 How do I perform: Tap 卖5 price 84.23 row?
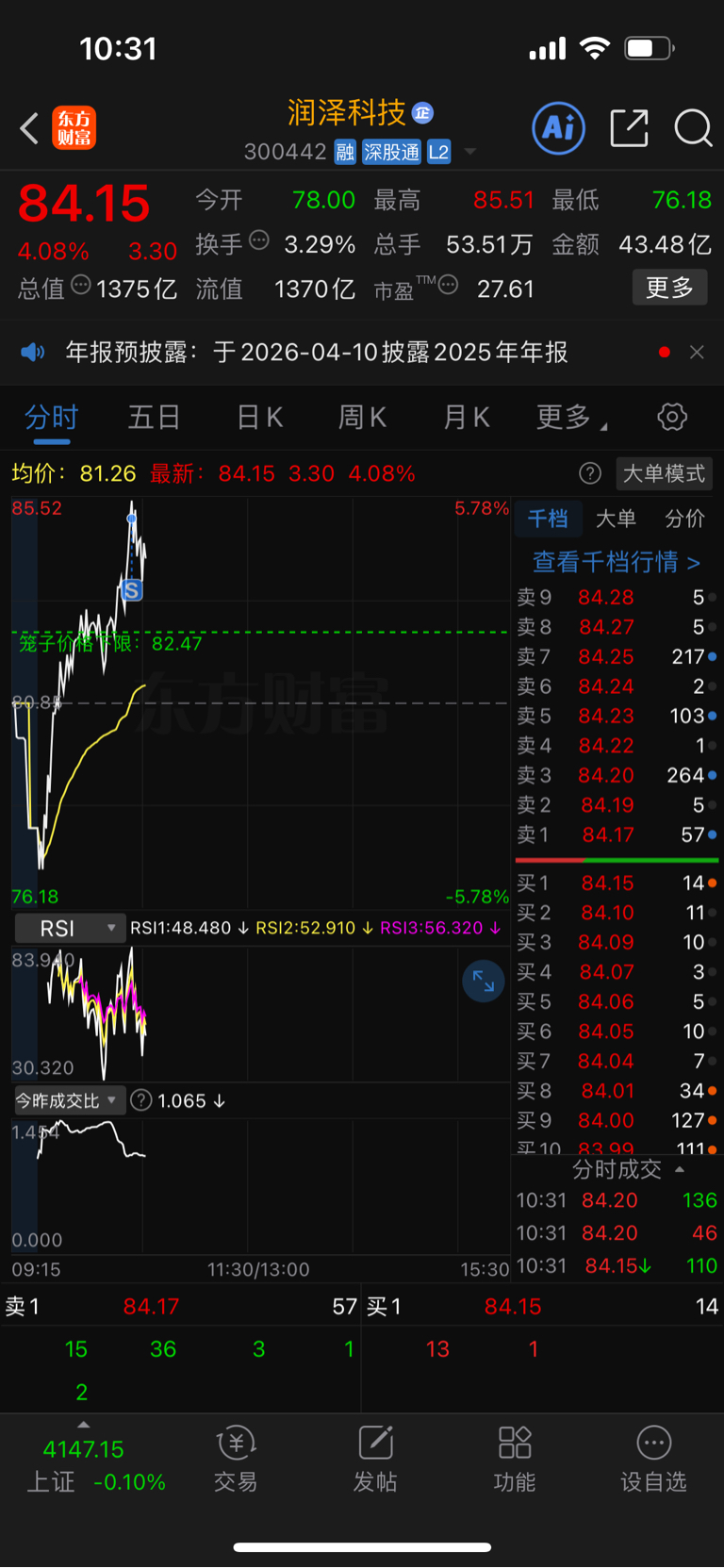click(617, 717)
